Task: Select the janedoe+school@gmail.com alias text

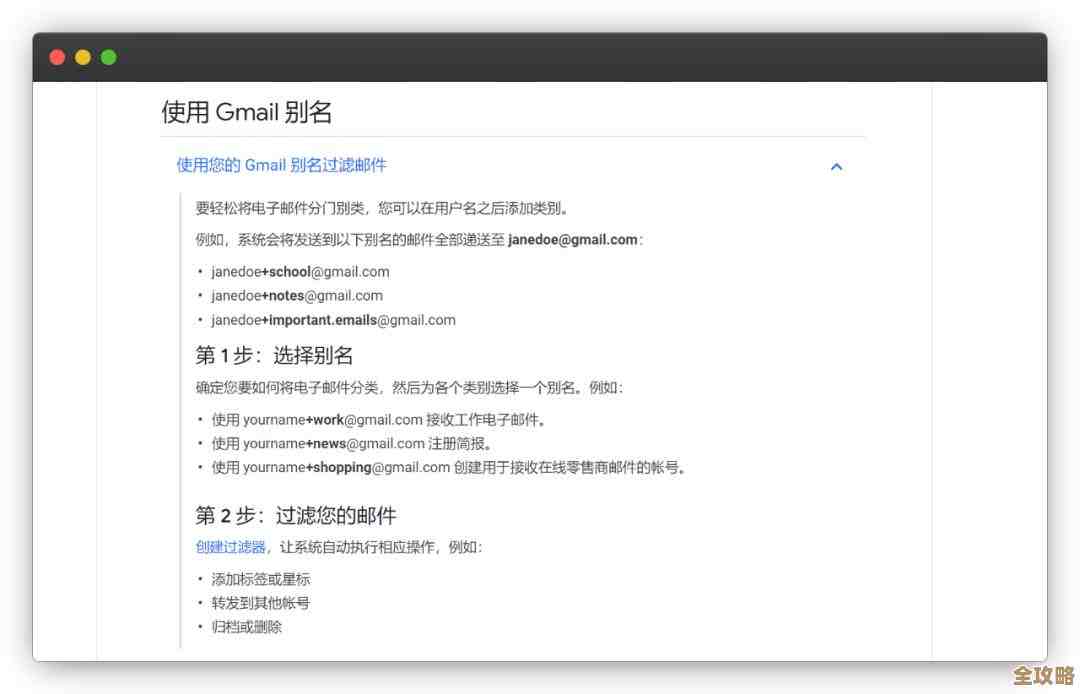Action: 300,271
